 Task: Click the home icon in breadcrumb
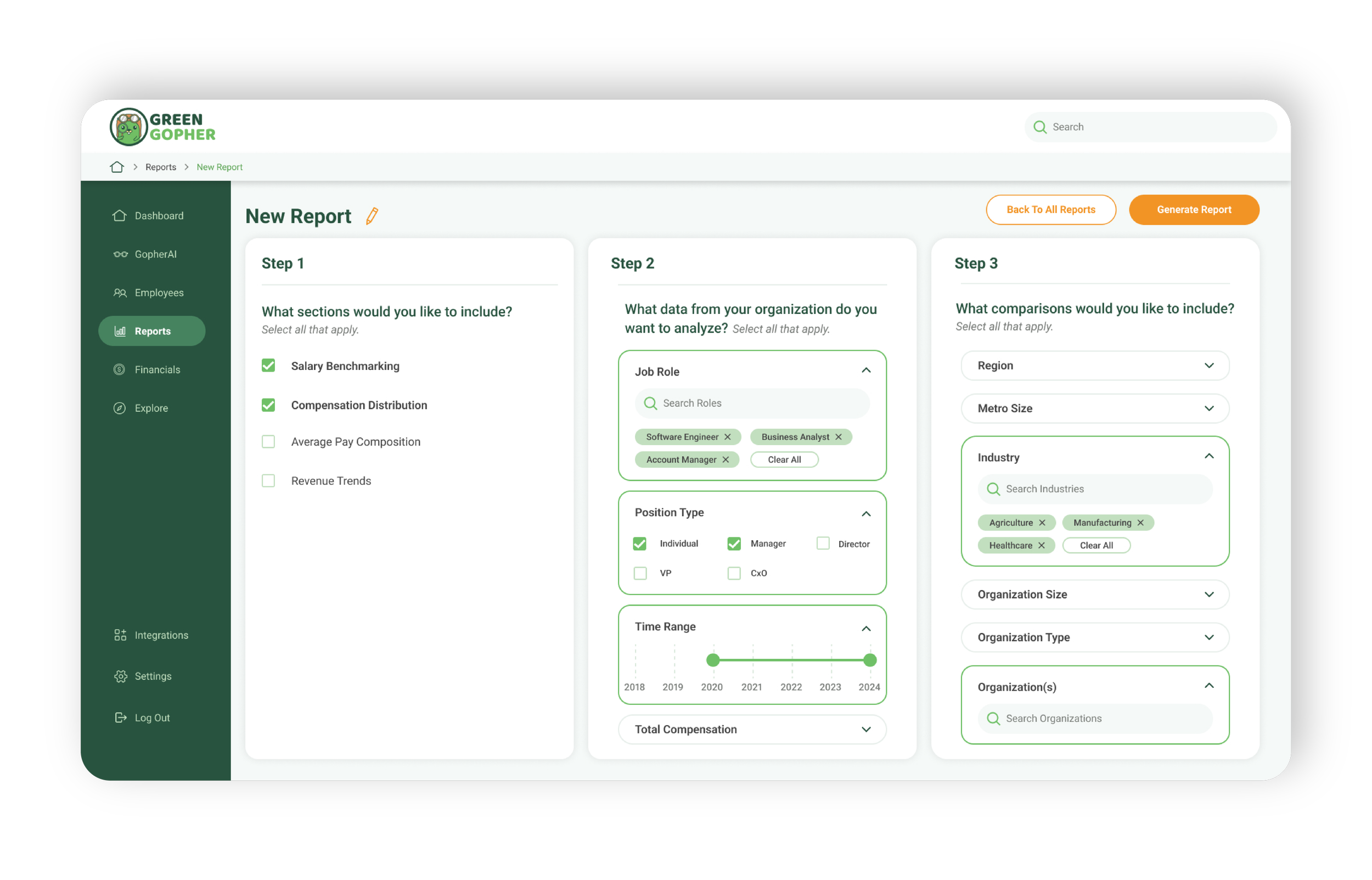(x=116, y=167)
